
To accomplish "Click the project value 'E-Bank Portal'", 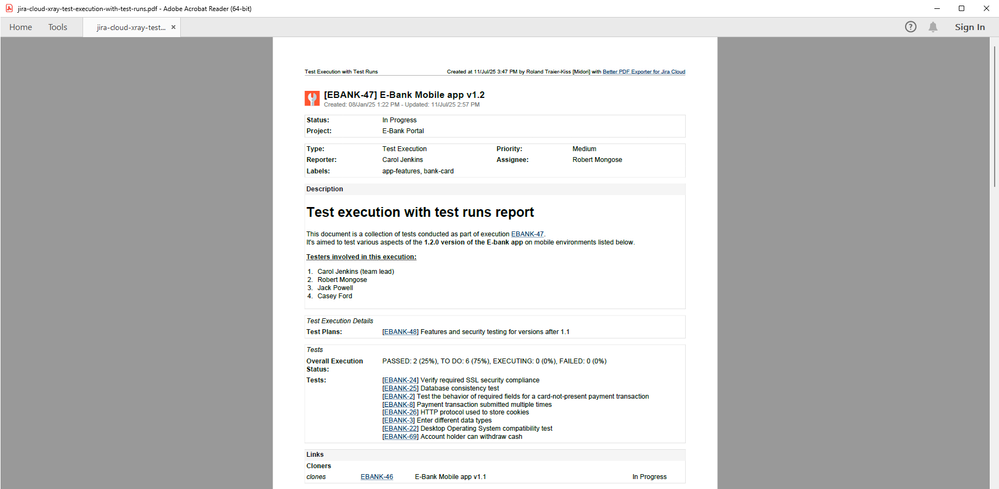I will [403, 131].
